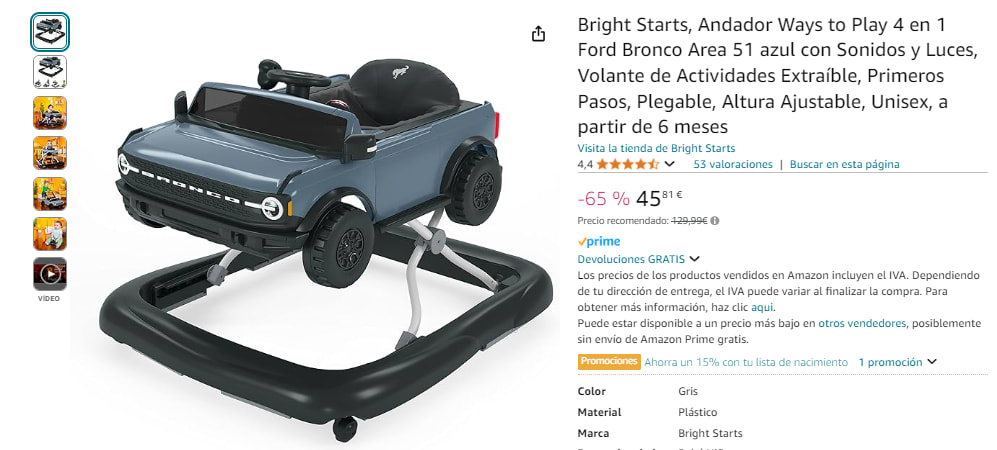Screen dimensions: 997x450
Task: Click the aquí link for IVA information
Action: click(x=762, y=307)
